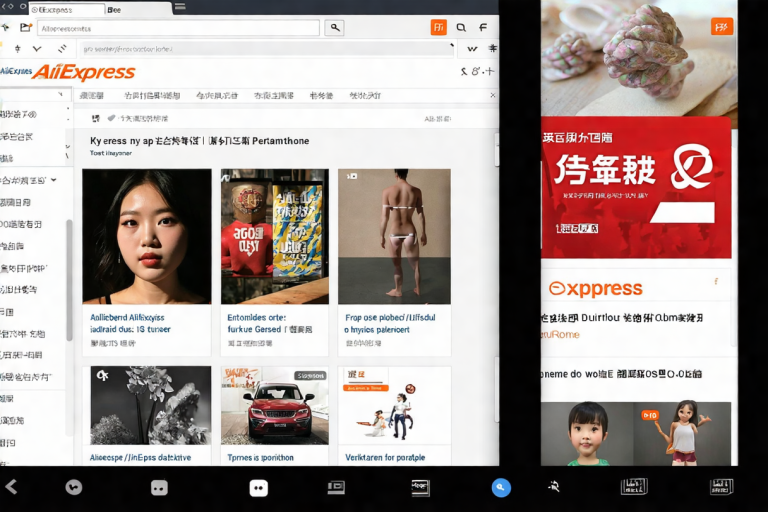The width and height of the screenshot is (768, 512).
Task: Click the orange 'express' logo in right window
Action: coord(595,289)
